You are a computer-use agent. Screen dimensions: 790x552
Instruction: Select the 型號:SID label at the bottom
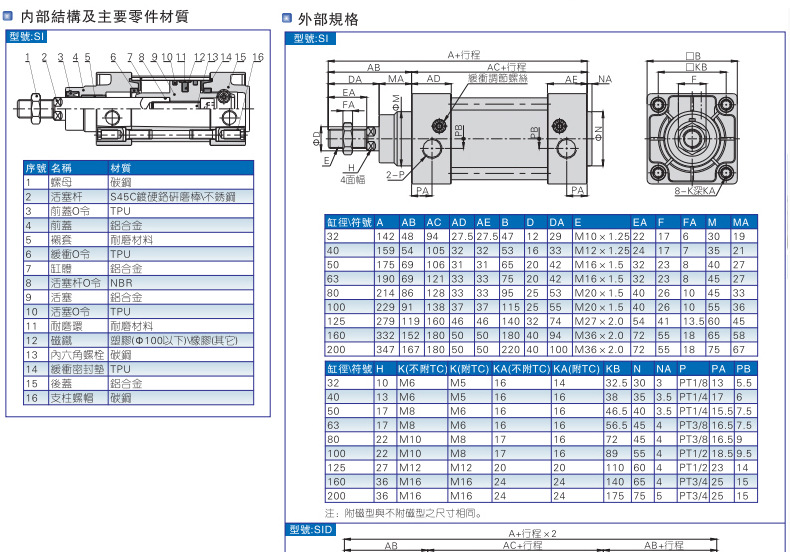[x=309, y=529]
